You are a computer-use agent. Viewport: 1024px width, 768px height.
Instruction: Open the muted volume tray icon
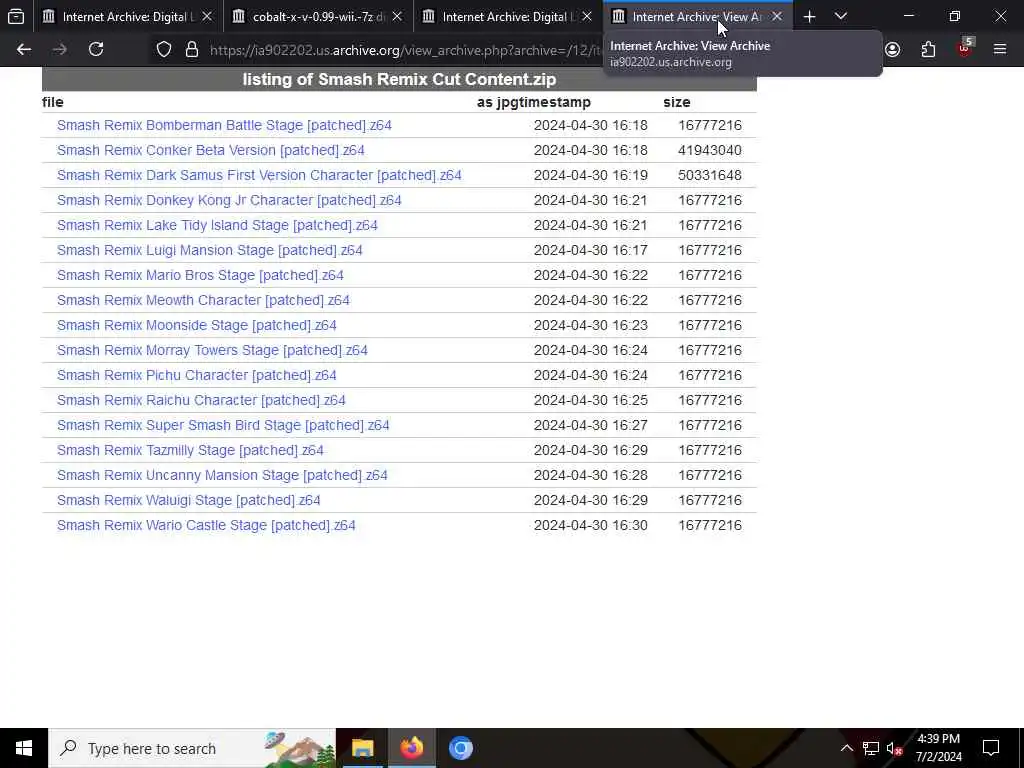[x=894, y=748]
